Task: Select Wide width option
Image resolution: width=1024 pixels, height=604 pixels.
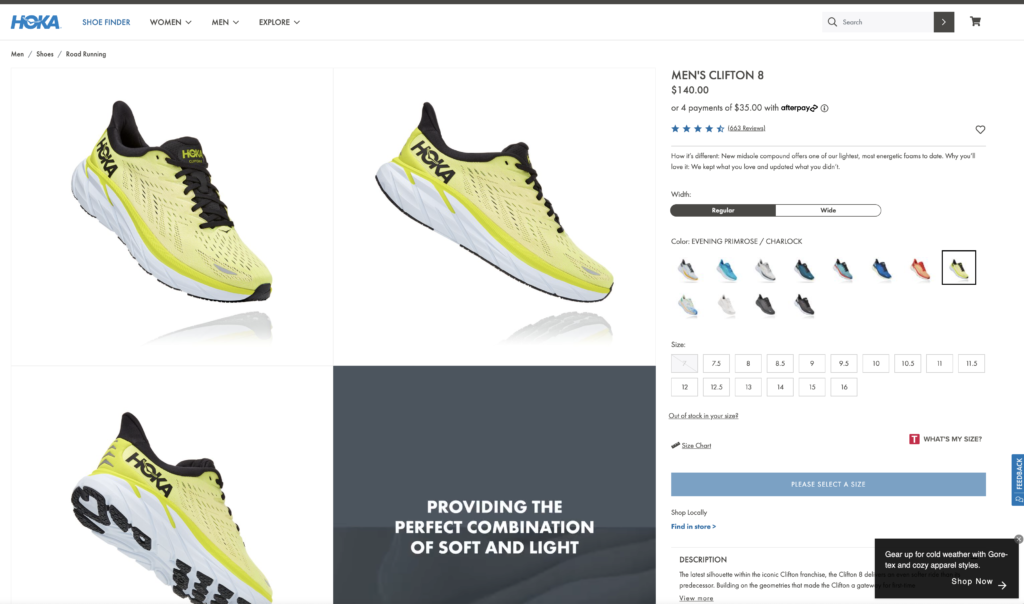Action: pyautogui.click(x=828, y=210)
